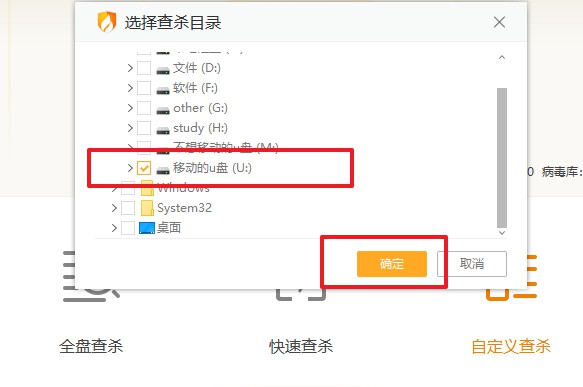Screen dimensions: 583x387
Task: Check the 文件 (D:) checkbox
Action: [x=144, y=68]
